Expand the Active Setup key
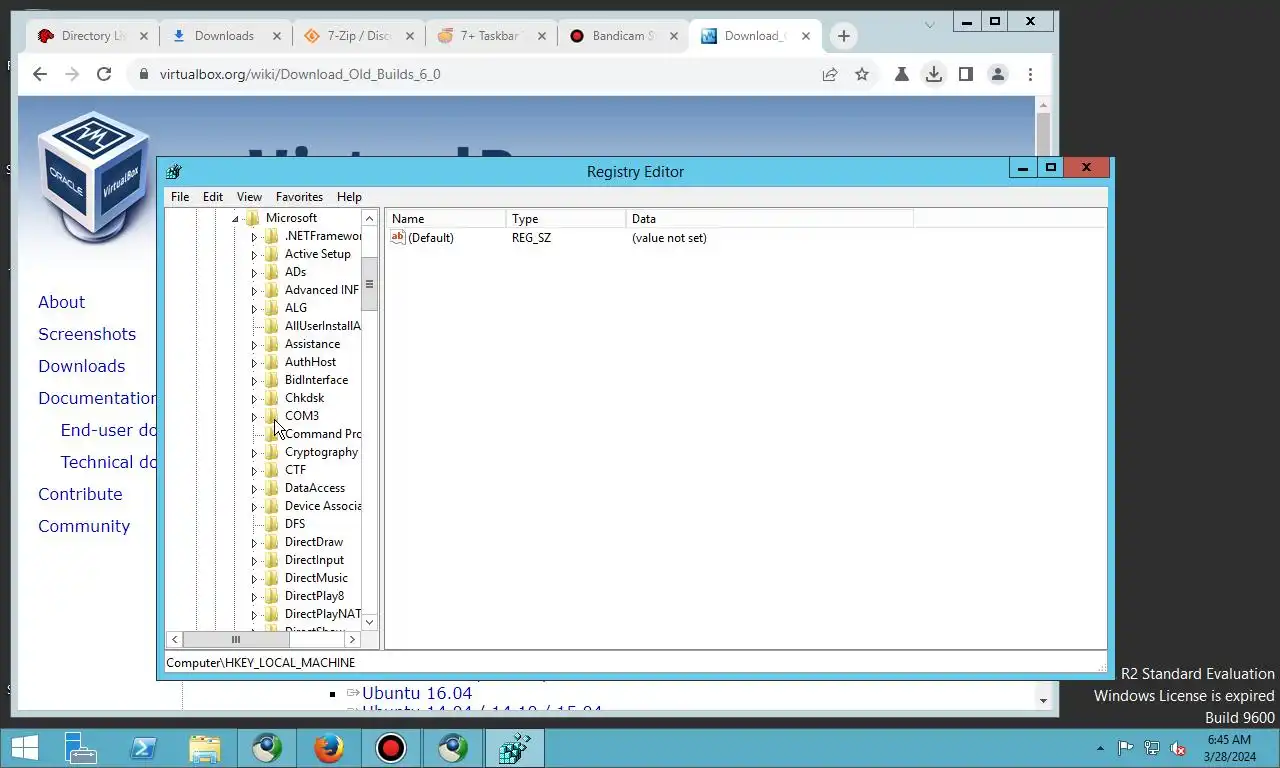Screen dimensions: 1280x768 tap(254, 255)
